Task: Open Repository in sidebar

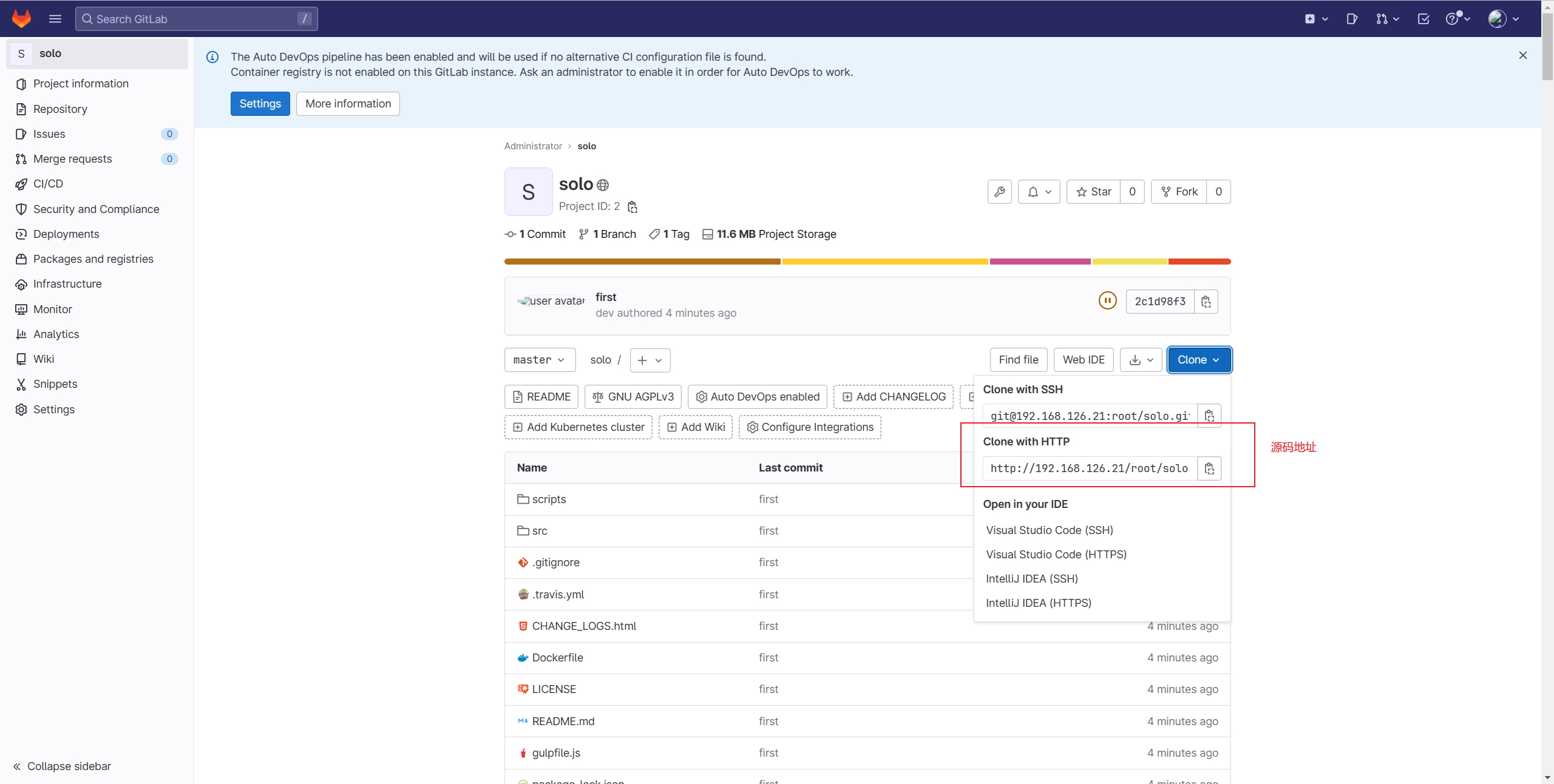Action: pyautogui.click(x=97, y=109)
